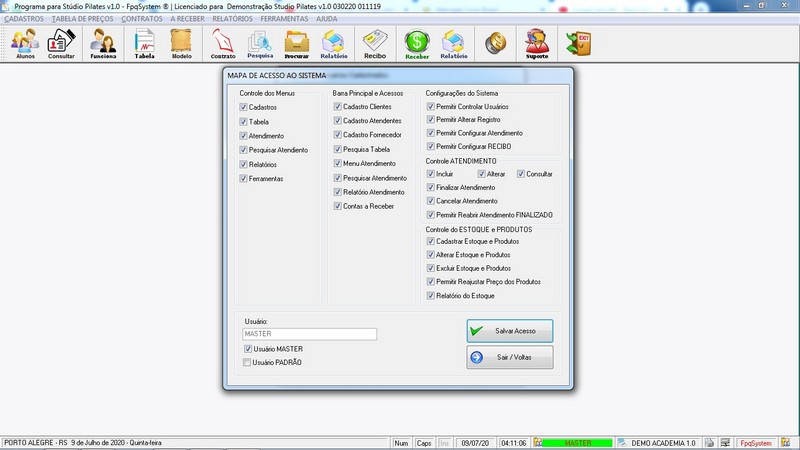Click the green Receber dollar icon
This screenshot has width=800, height=450.
click(x=417, y=44)
